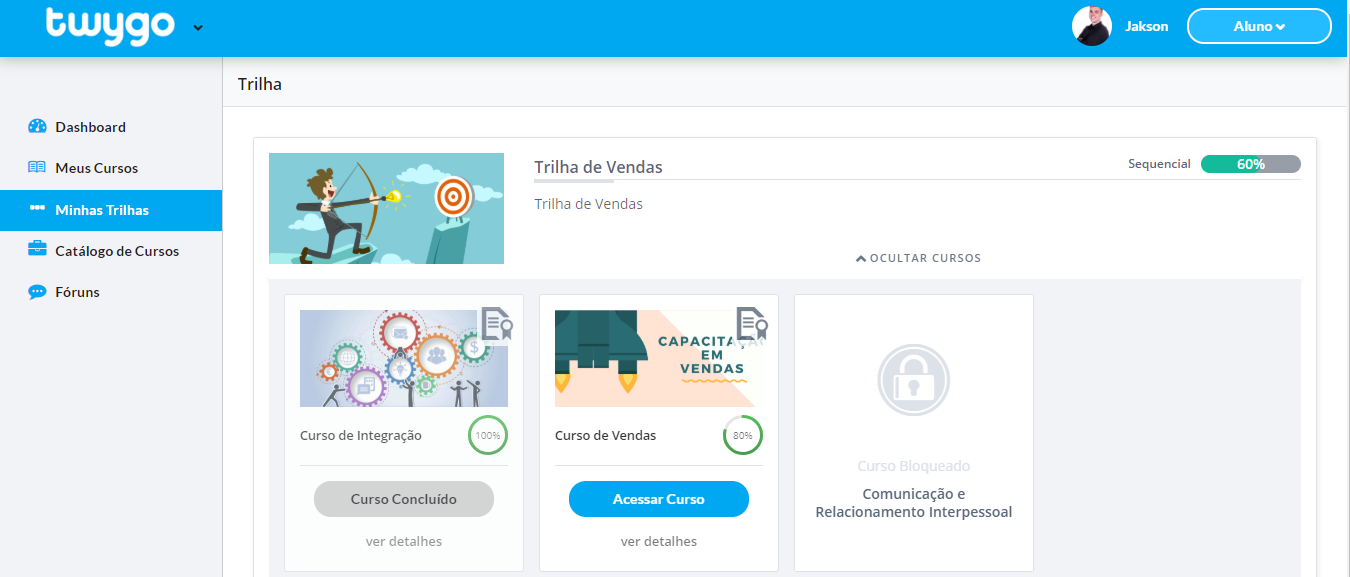The image size is (1350, 577).
Task: Click the 80% completion circle on Curso de Vendas
Action: [742, 435]
